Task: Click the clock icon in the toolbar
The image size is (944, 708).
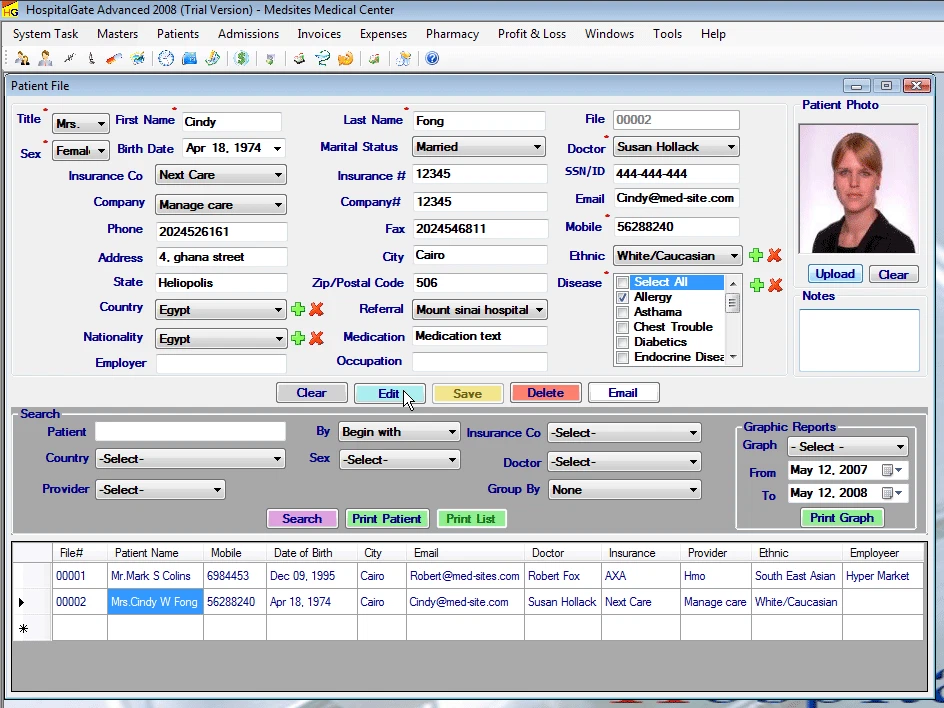Action: pyautogui.click(x=164, y=58)
